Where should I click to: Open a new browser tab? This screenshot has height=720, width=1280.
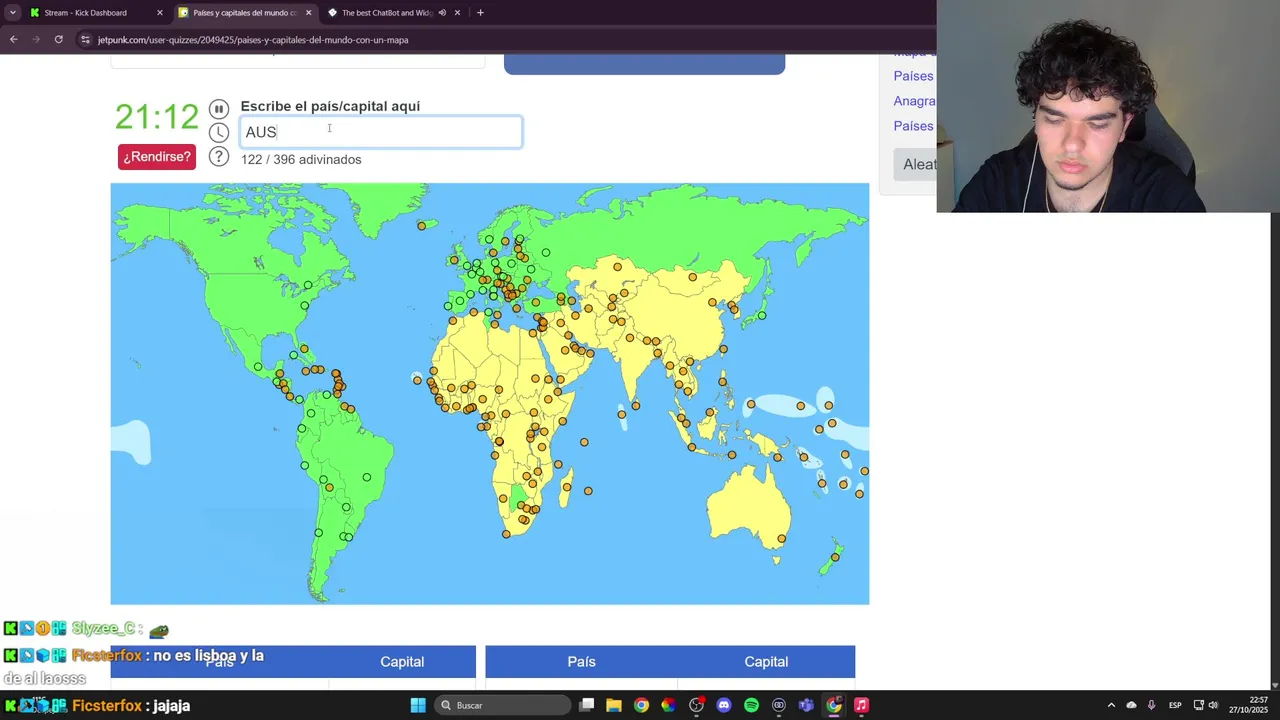point(480,13)
